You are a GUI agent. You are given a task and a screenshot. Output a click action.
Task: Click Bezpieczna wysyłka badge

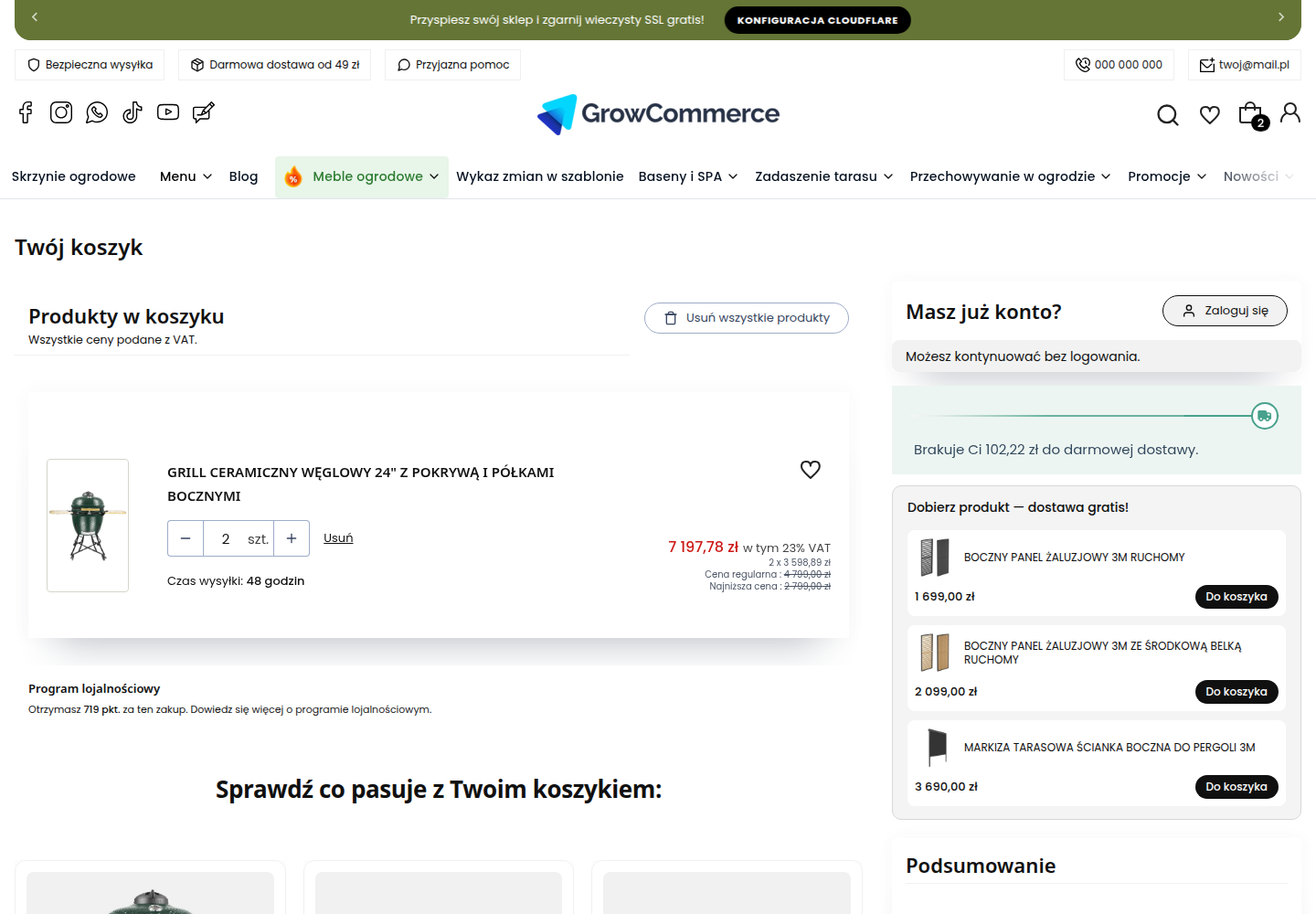tap(90, 65)
